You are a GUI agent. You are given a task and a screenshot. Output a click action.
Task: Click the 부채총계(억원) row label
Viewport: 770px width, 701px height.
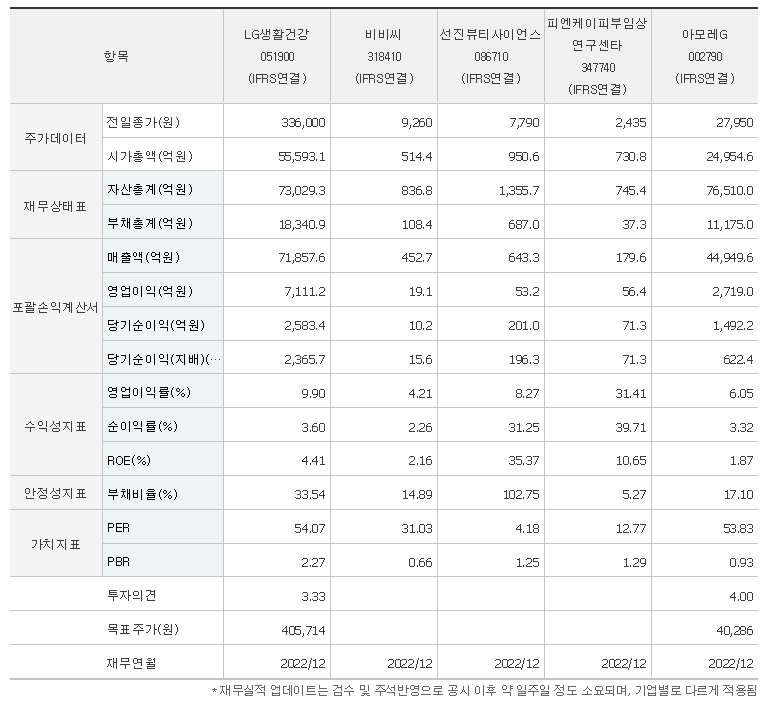[x=150, y=223]
